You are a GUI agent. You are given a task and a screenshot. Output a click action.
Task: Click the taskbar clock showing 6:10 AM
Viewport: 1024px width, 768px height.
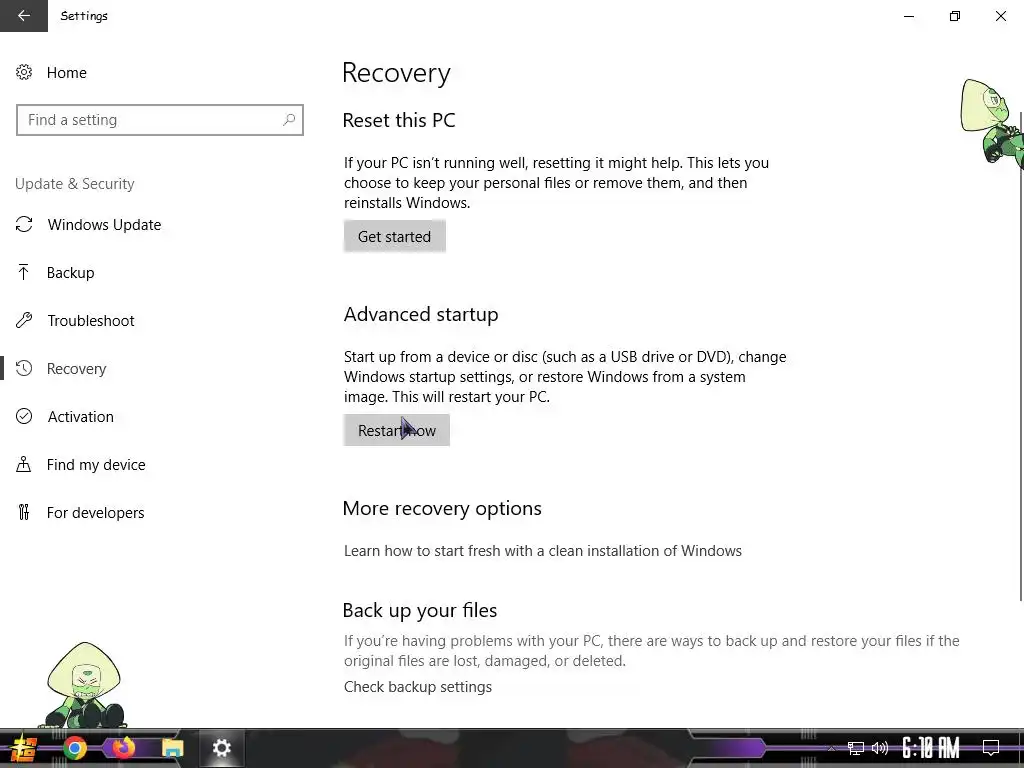pyautogui.click(x=931, y=748)
